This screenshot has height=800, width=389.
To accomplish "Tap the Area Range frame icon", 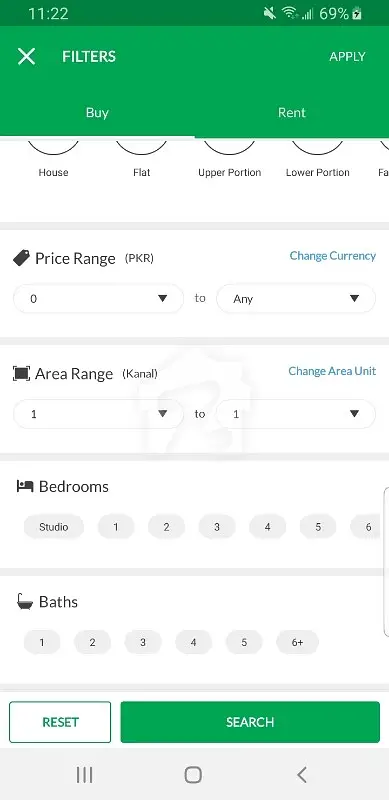I will pos(21,373).
